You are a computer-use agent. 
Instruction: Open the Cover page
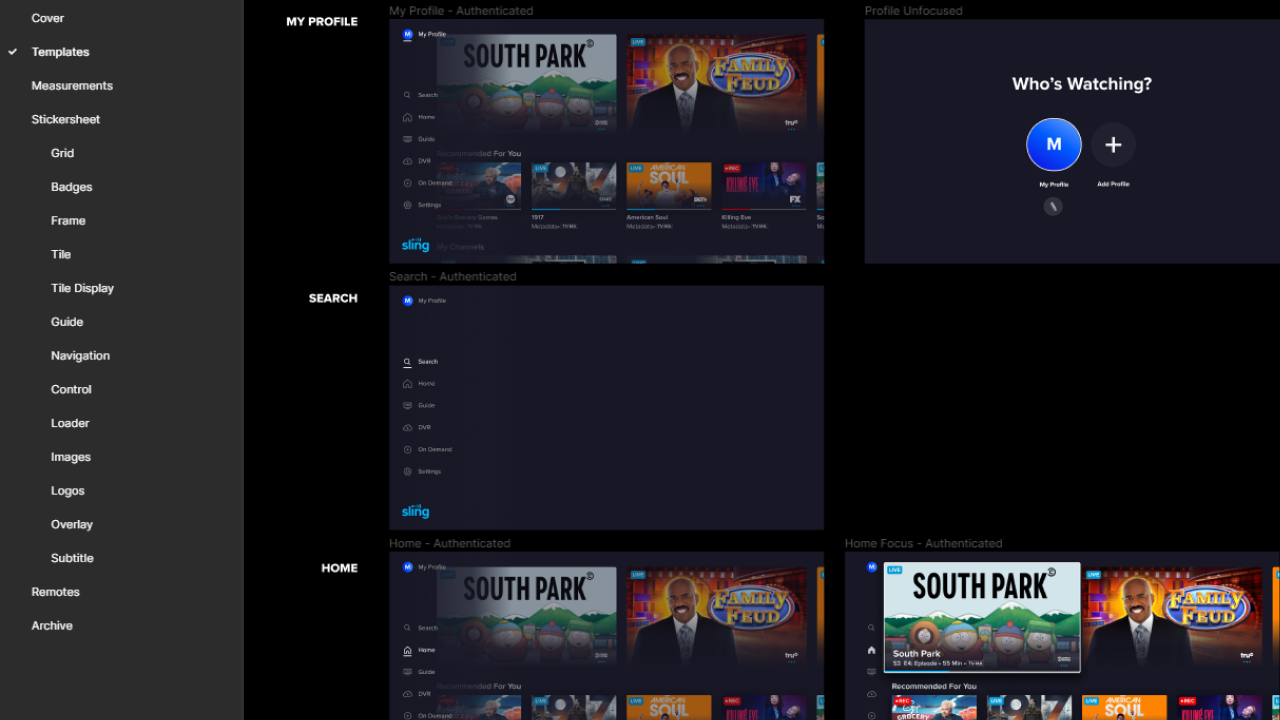[47, 18]
